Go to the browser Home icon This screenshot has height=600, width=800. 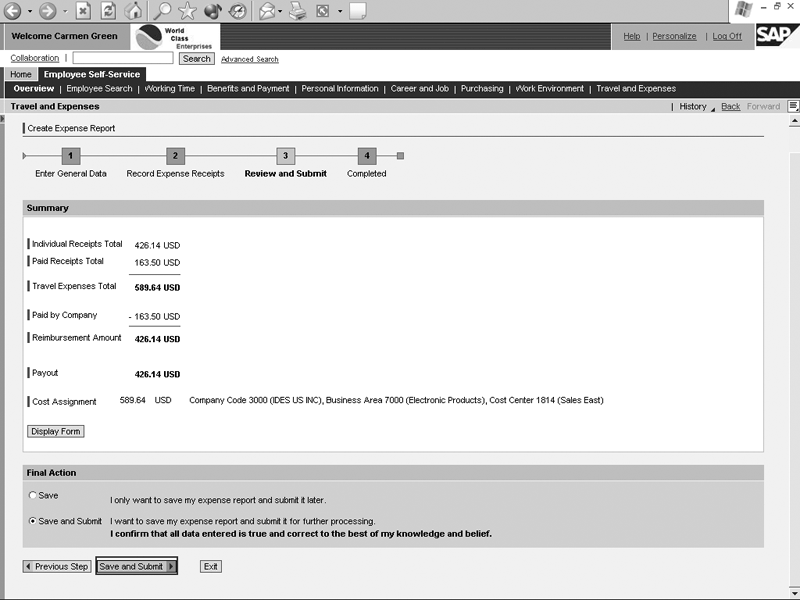coord(134,10)
